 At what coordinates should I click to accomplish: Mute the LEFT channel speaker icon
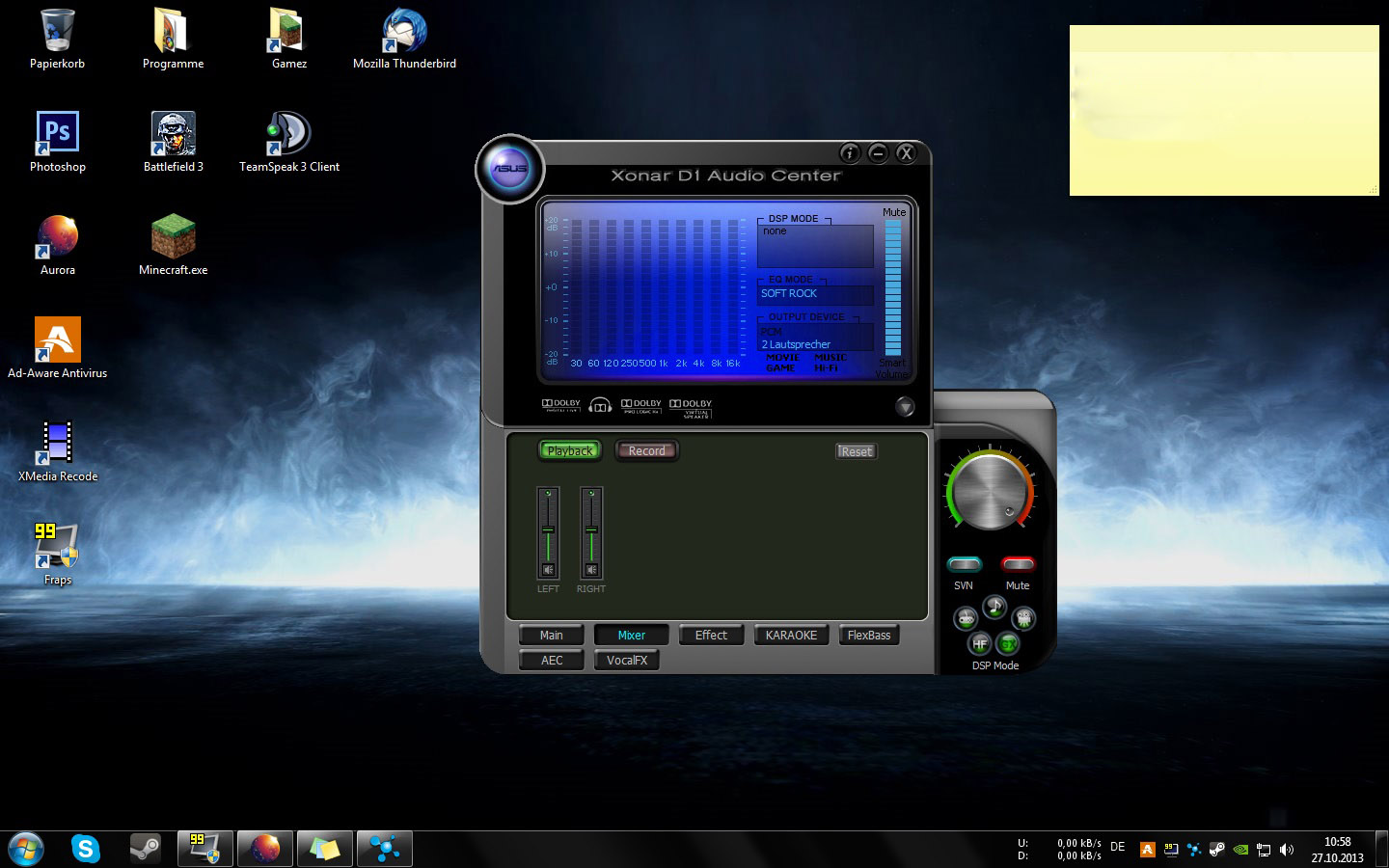tap(548, 570)
